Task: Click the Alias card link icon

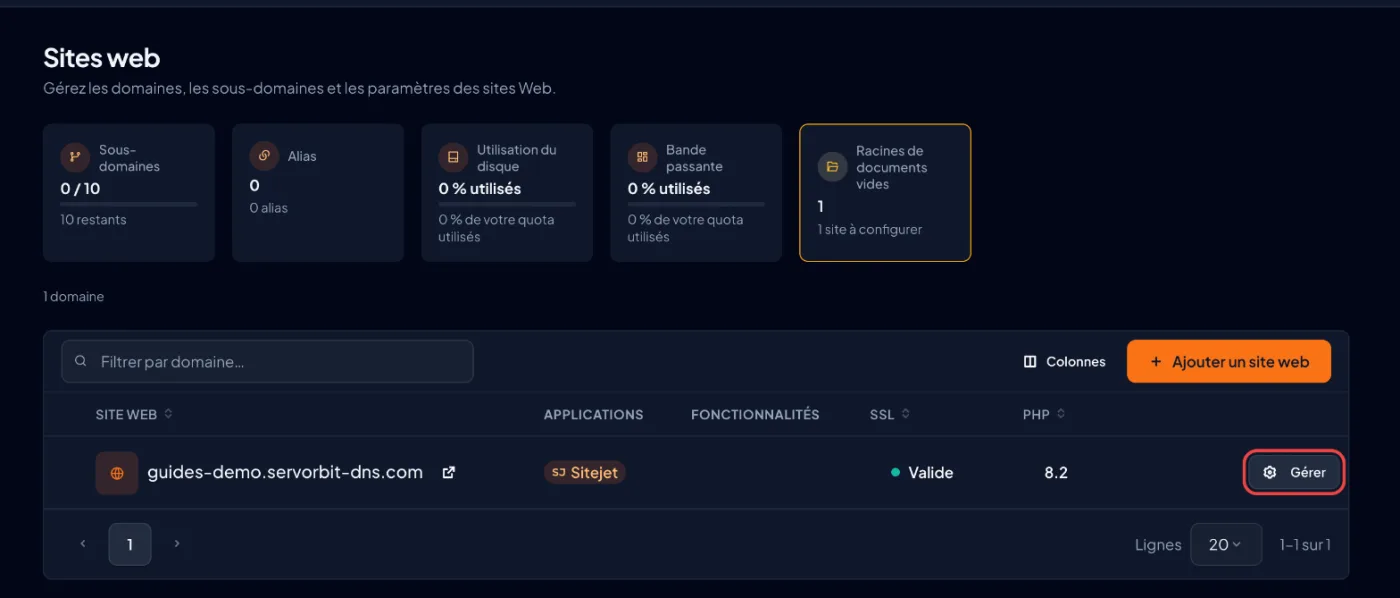Action: coord(264,156)
